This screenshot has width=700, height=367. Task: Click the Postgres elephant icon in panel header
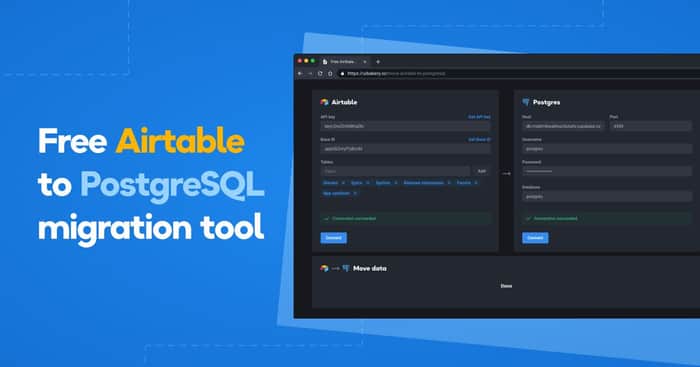[526, 102]
